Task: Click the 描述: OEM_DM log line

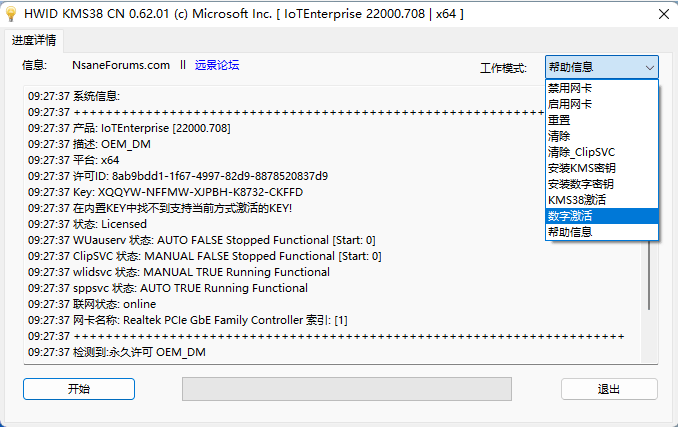Action: click(x=90, y=144)
